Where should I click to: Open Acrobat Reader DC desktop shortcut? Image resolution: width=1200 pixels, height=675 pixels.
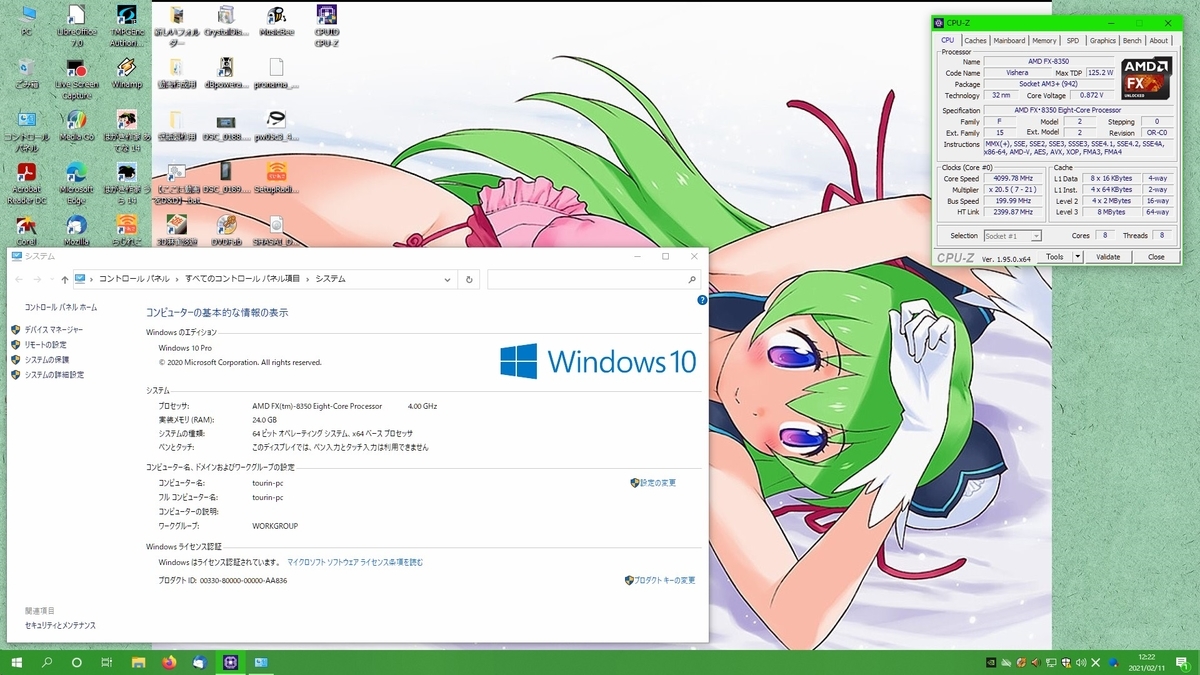coord(27,182)
